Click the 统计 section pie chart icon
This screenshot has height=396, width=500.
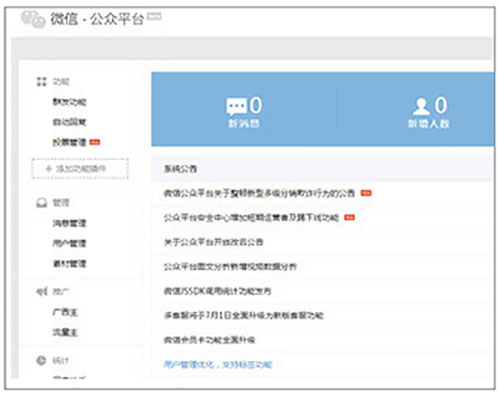41,360
